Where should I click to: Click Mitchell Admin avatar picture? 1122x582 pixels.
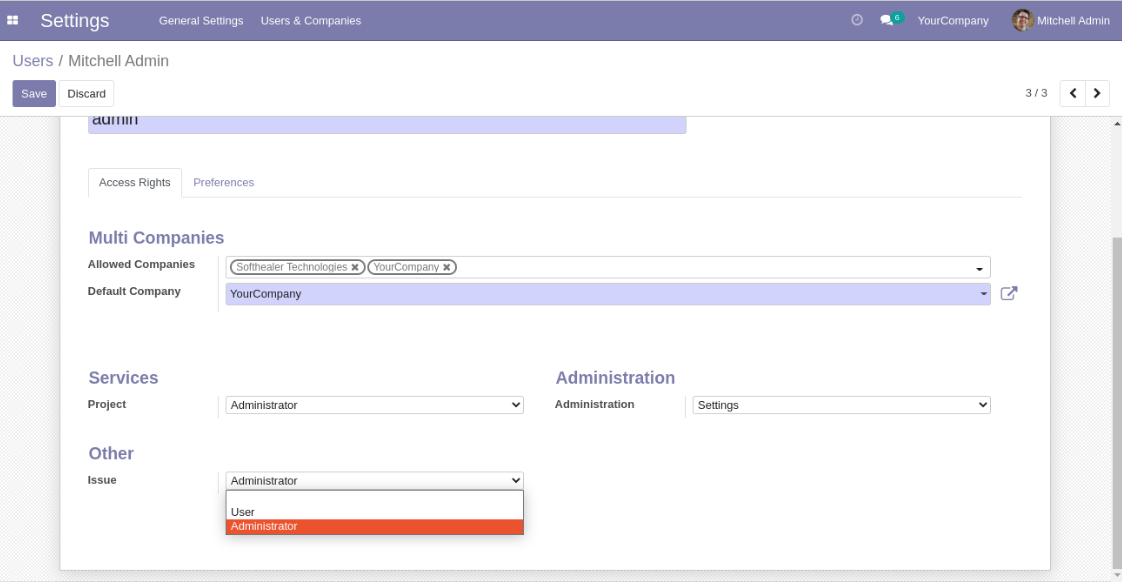tap(1023, 20)
